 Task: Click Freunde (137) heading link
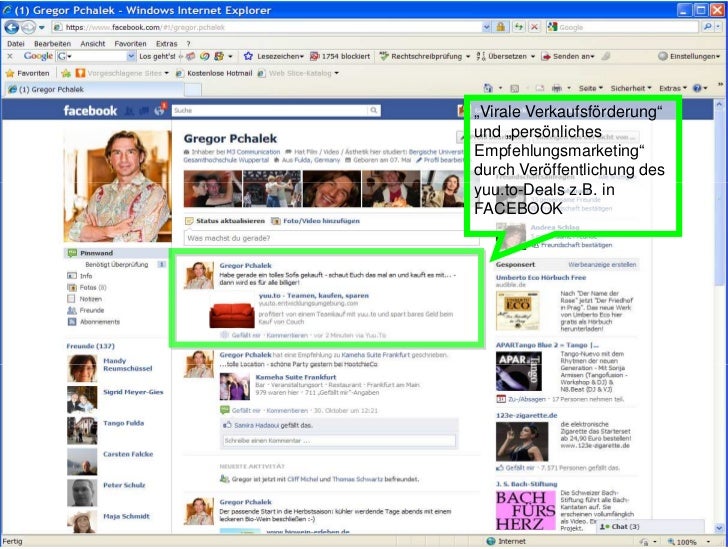(x=91, y=346)
